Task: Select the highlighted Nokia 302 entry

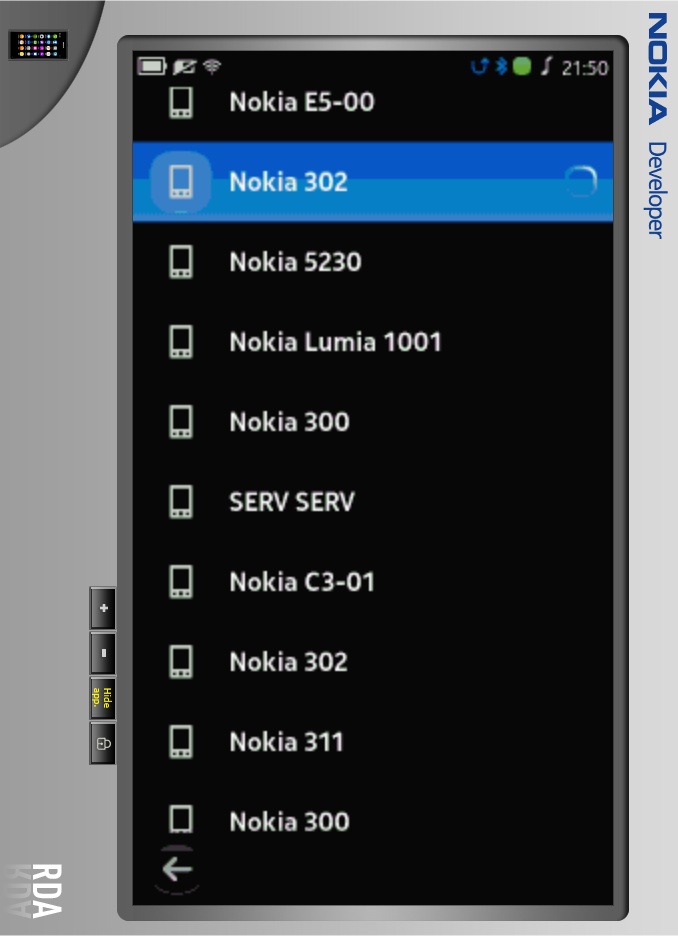Action: pyautogui.click(x=372, y=181)
